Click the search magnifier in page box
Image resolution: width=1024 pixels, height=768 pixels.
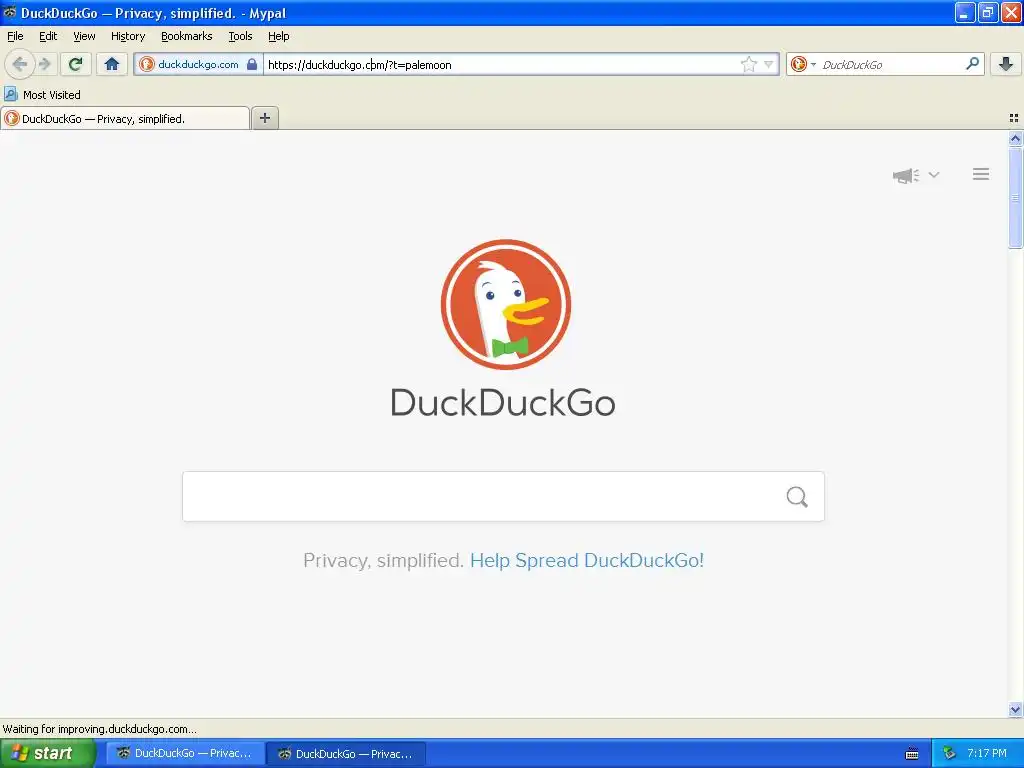[x=797, y=497]
